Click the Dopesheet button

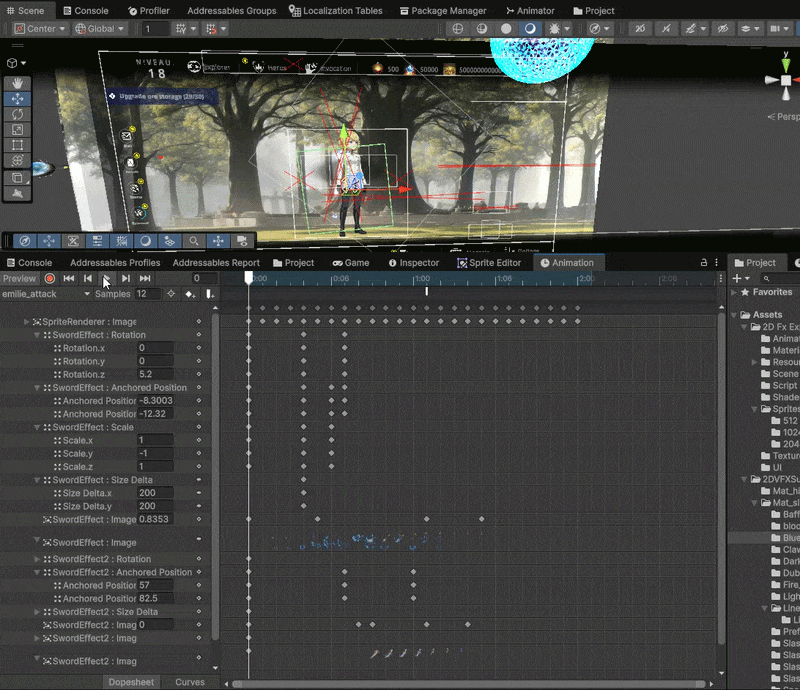click(x=132, y=681)
